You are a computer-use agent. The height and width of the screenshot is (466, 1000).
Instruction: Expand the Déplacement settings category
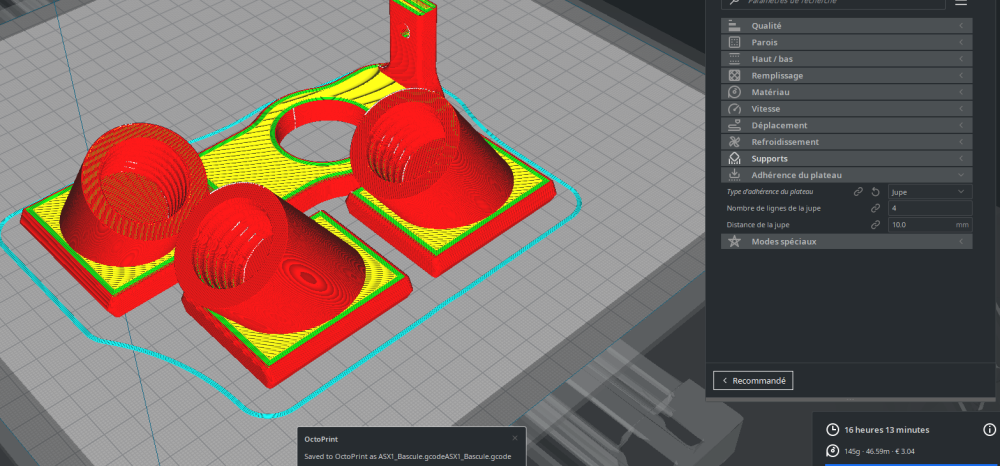pyautogui.click(x=846, y=126)
